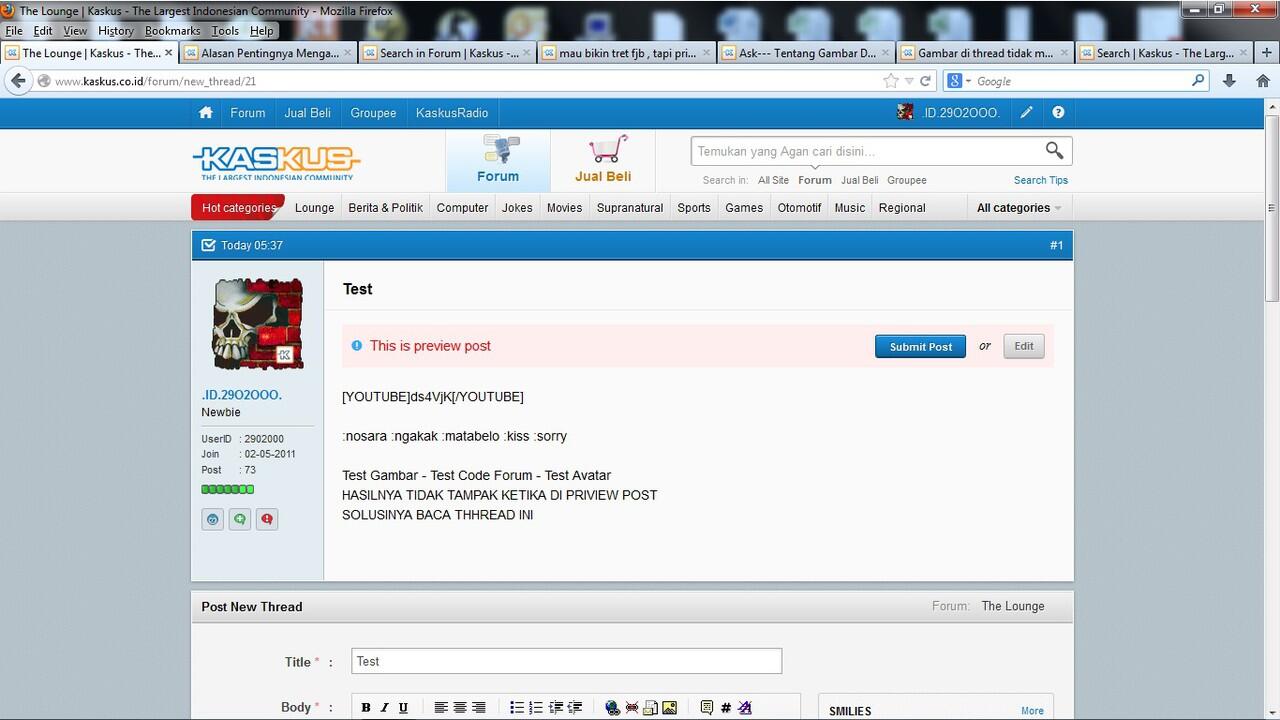Switch to 'Search in Forum | Kaskus' tab
This screenshot has width=1280, height=720.
point(448,53)
